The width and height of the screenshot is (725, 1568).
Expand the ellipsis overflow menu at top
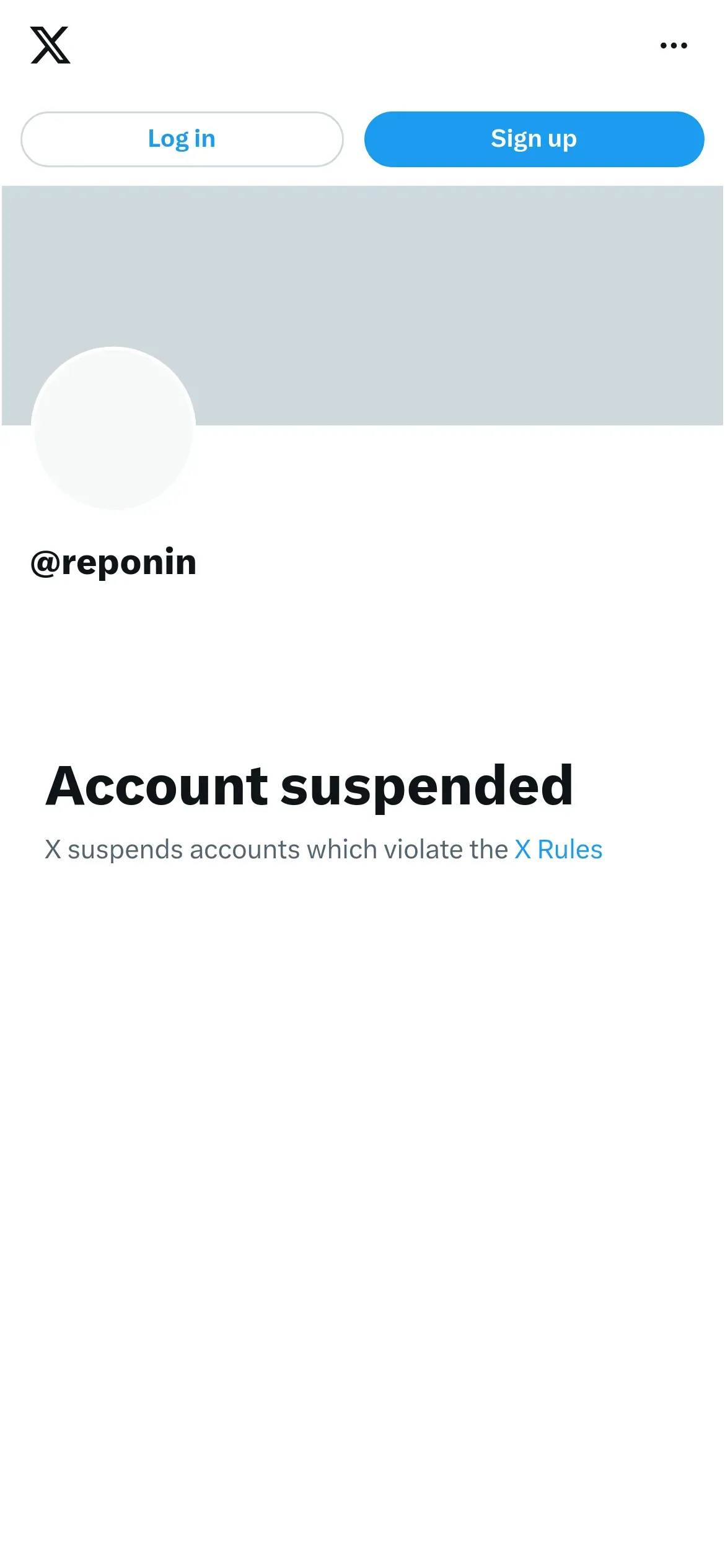pyautogui.click(x=674, y=45)
